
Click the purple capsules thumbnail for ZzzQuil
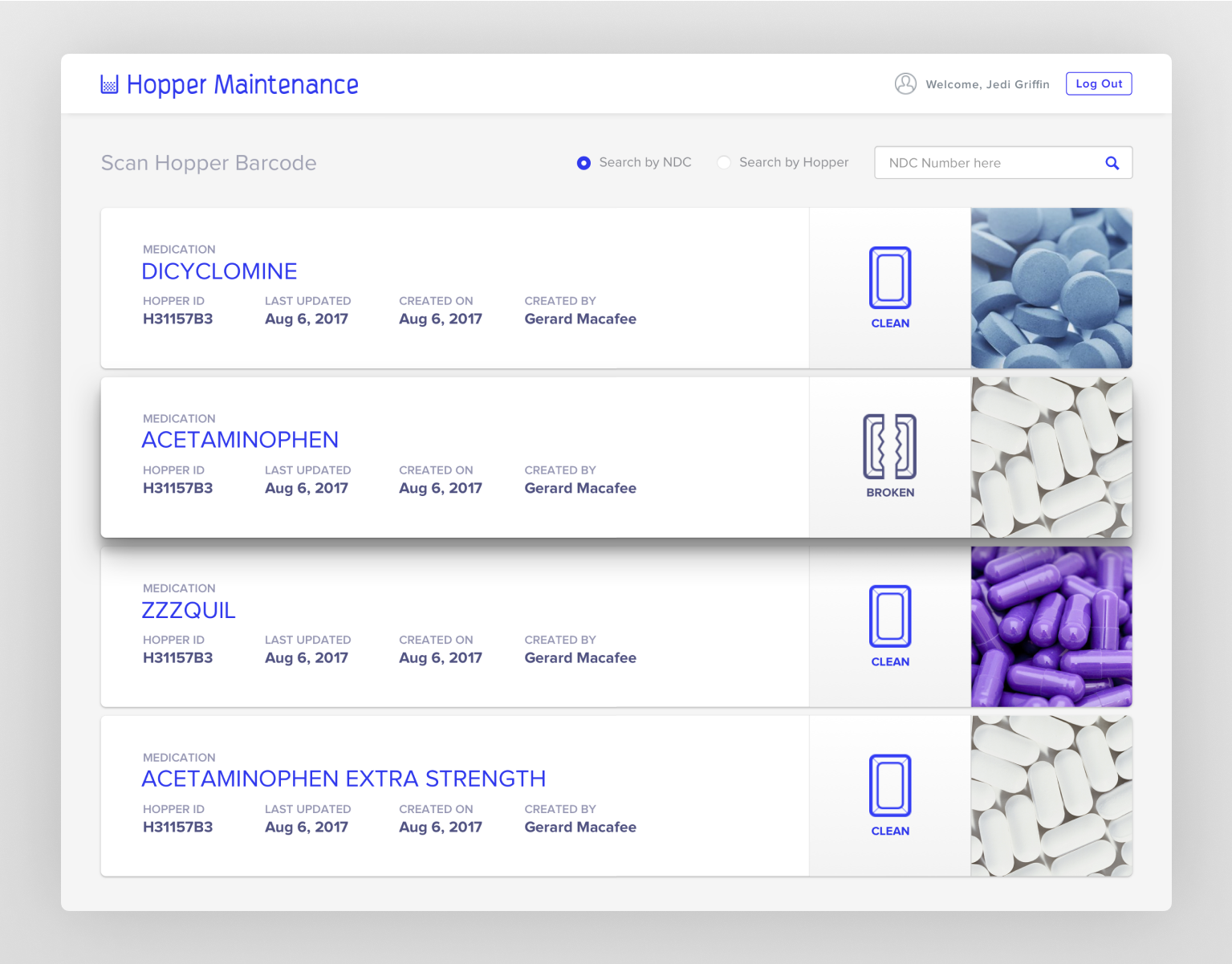pyautogui.click(x=1051, y=627)
